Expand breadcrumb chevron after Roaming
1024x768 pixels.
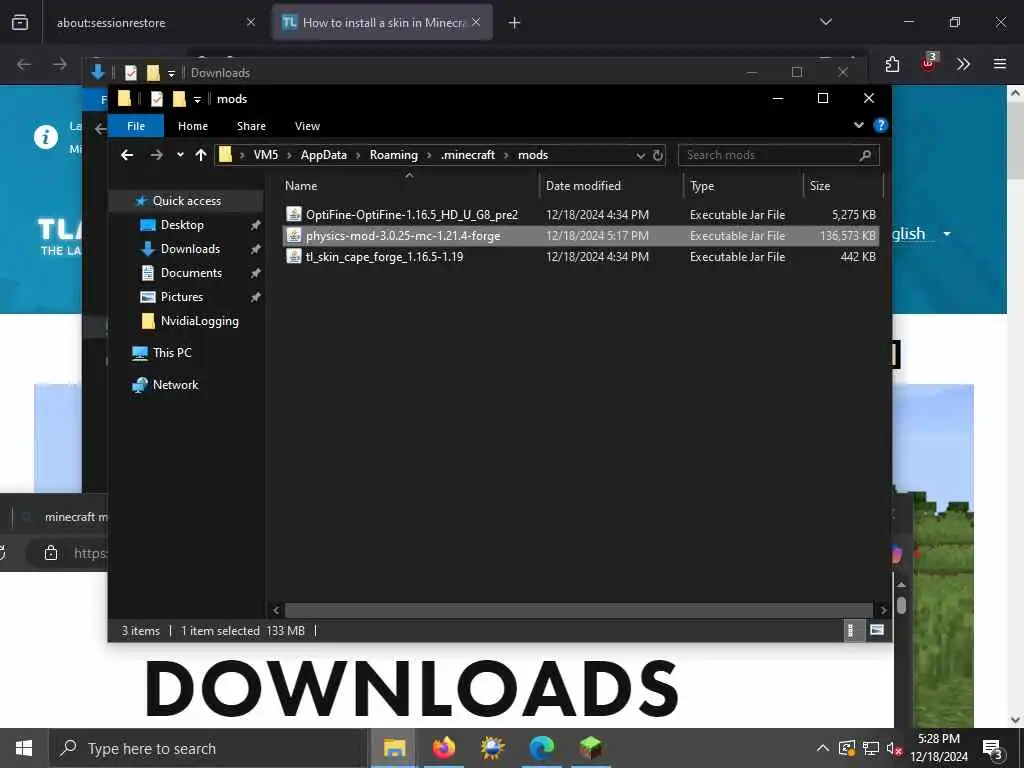coord(430,155)
